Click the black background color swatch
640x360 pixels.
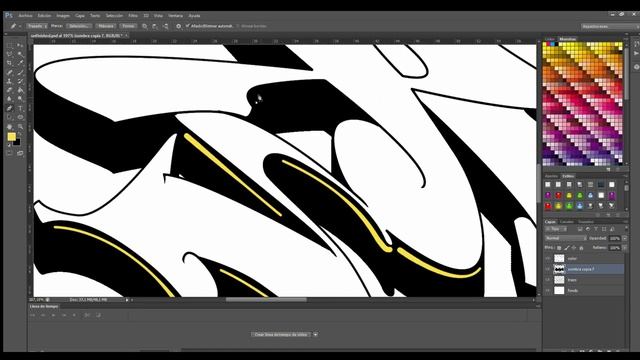(x=17, y=142)
